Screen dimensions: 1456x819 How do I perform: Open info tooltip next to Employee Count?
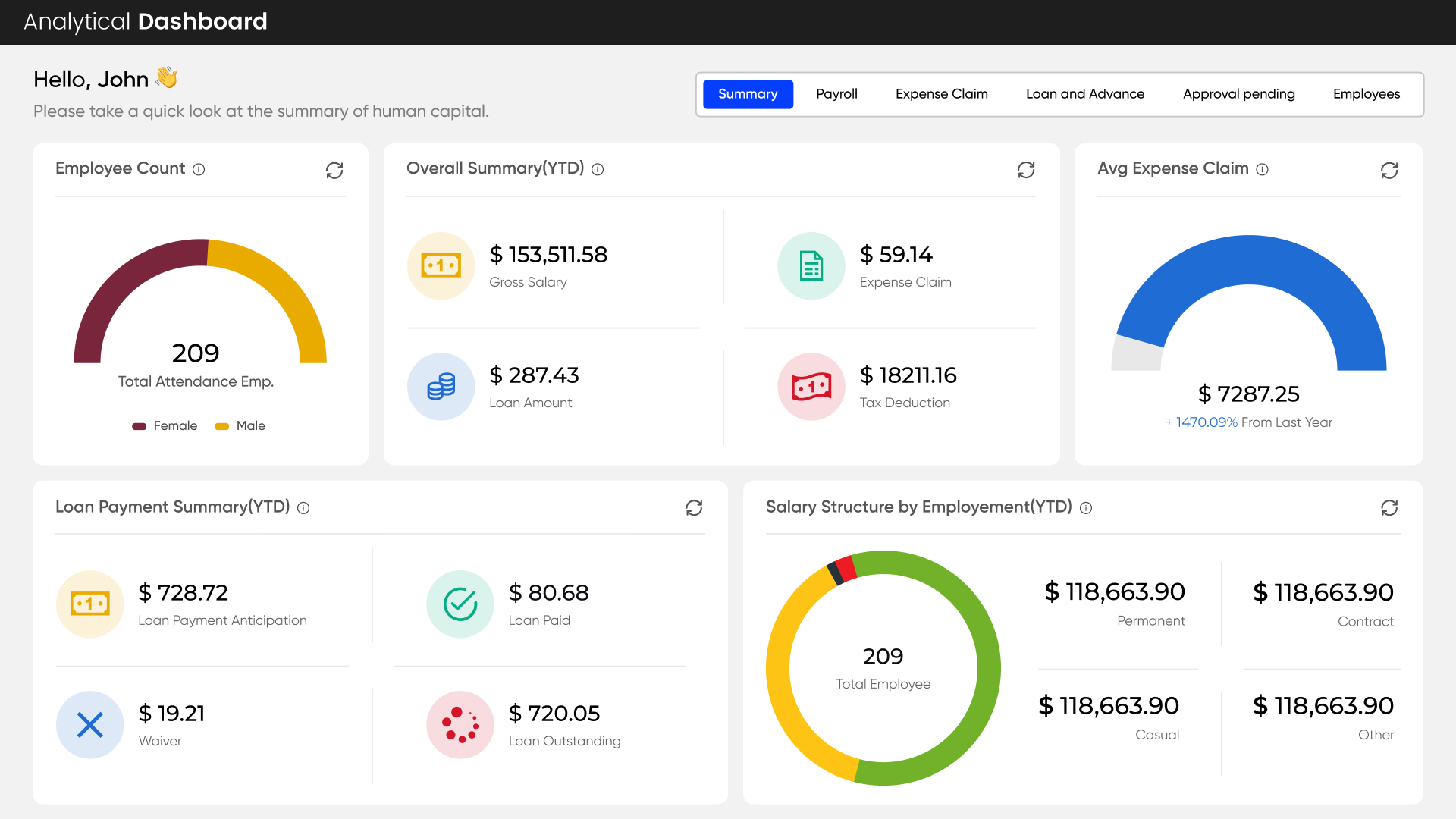tap(199, 169)
